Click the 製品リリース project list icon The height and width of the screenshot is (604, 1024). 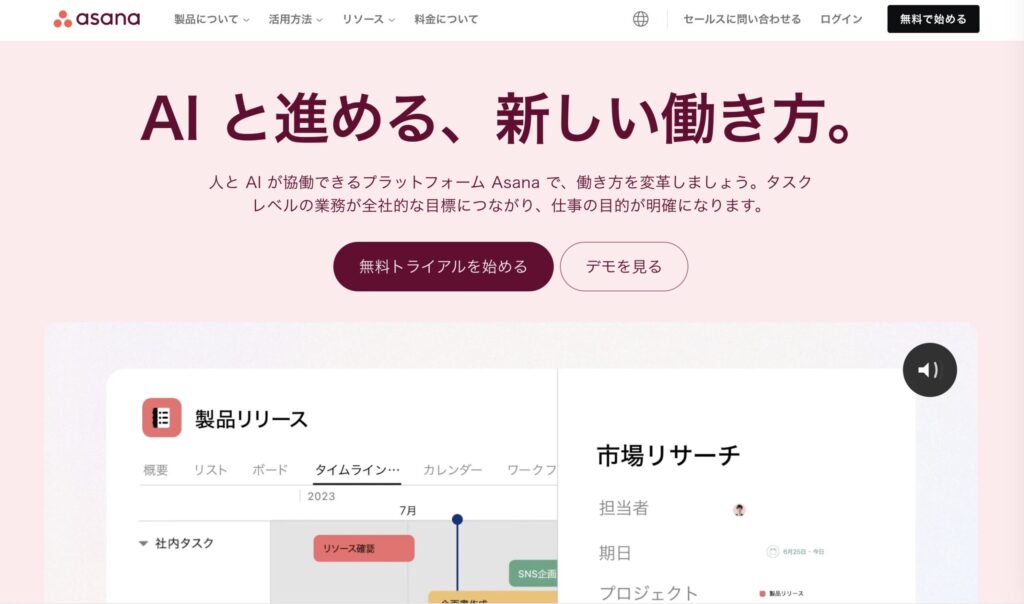[161, 417]
